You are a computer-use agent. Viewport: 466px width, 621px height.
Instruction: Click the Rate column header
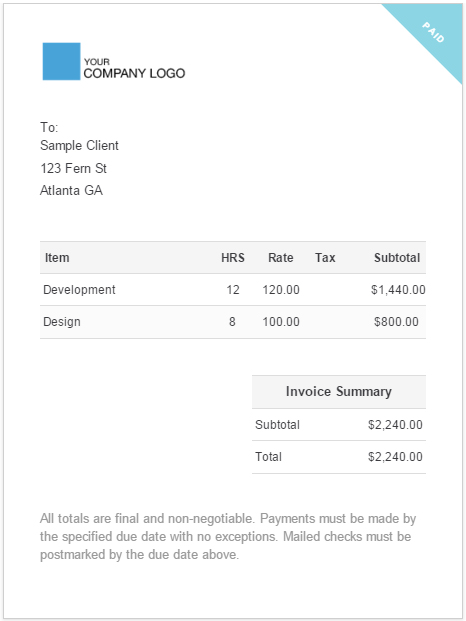coord(281,258)
